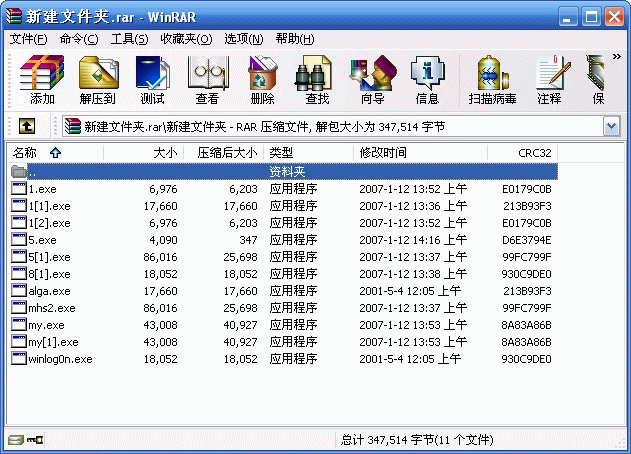Select the file icon of 8[1].exe

coord(19,273)
